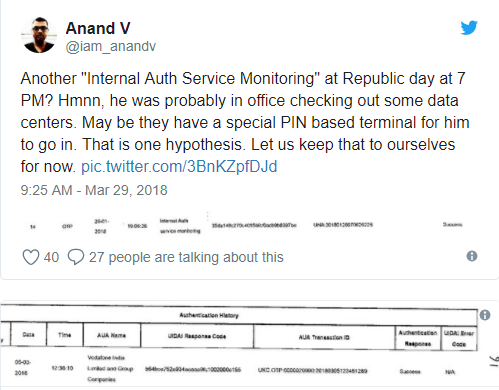The height and width of the screenshot is (390, 499).
Task: Follow the pic.twitter.com/3BnKZpfDJd link
Action: pyautogui.click(x=179, y=166)
